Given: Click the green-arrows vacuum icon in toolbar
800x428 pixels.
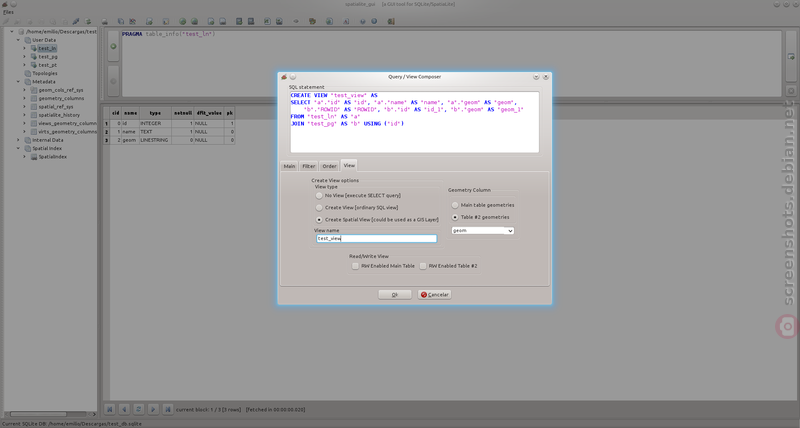Looking at the screenshot, I should pos(88,21).
